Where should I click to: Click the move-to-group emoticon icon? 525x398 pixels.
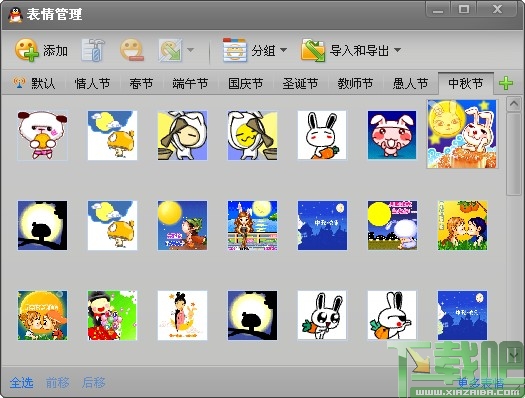coord(170,50)
